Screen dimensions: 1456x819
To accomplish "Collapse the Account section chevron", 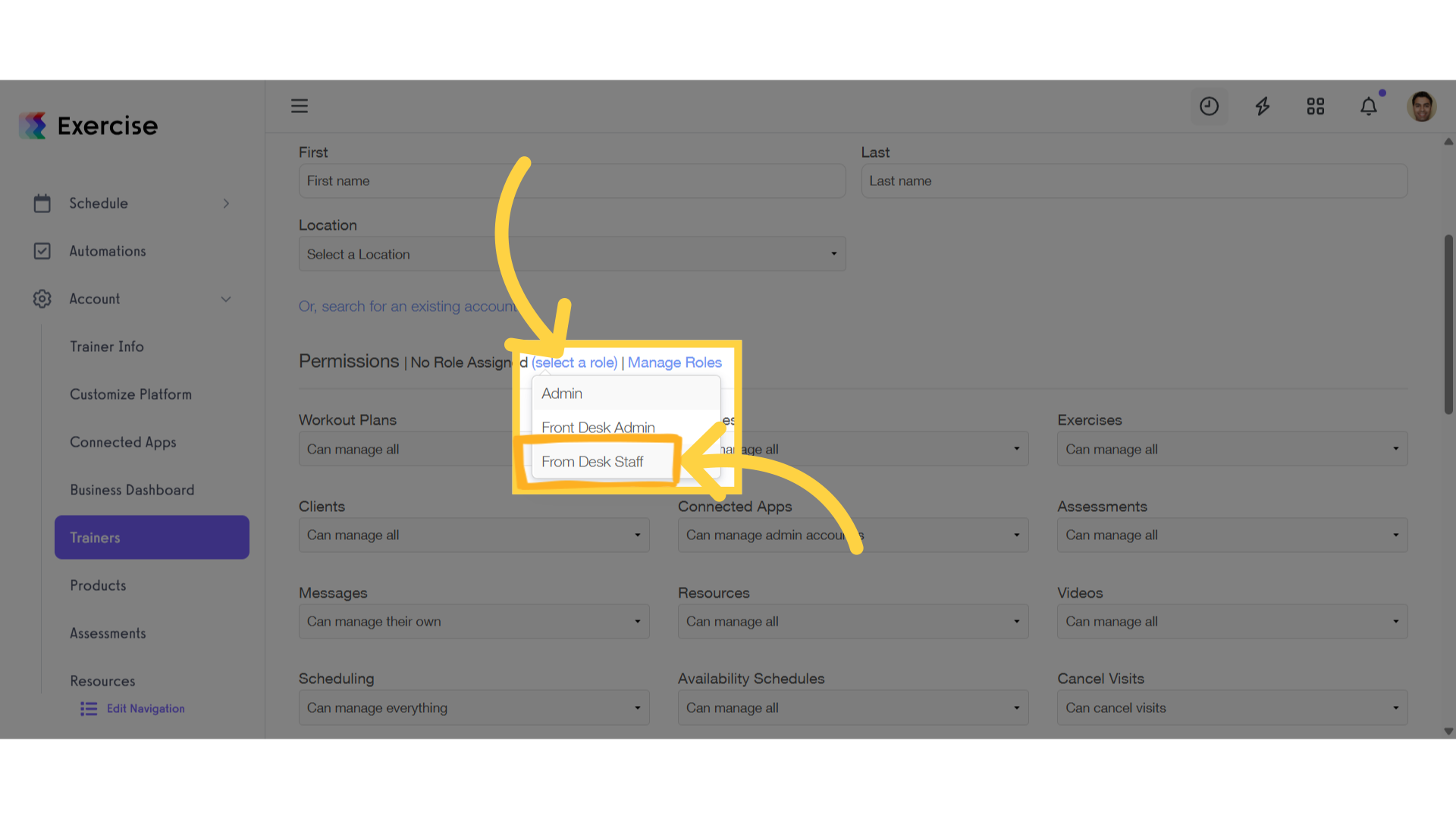I will pyautogui.click(x=226, y=299).
